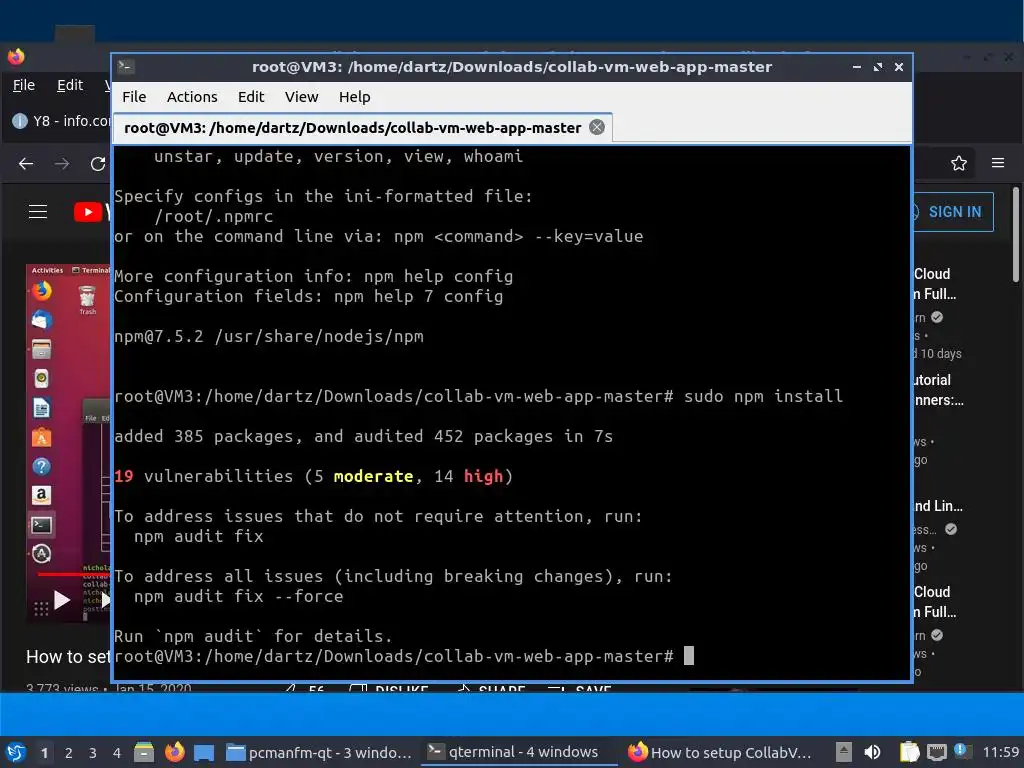
Task: Click 'How to set' video title text
Action: click(68, 657)
